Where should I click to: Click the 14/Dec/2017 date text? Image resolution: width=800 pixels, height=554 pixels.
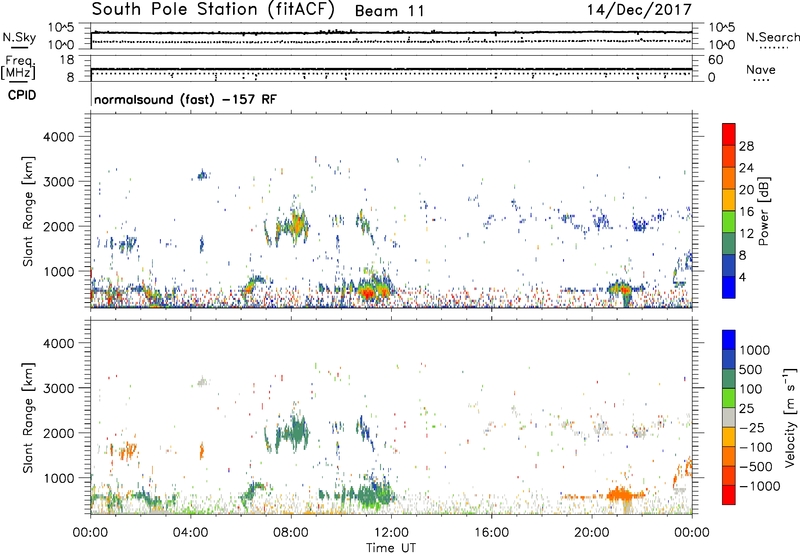tap(639, 10)
